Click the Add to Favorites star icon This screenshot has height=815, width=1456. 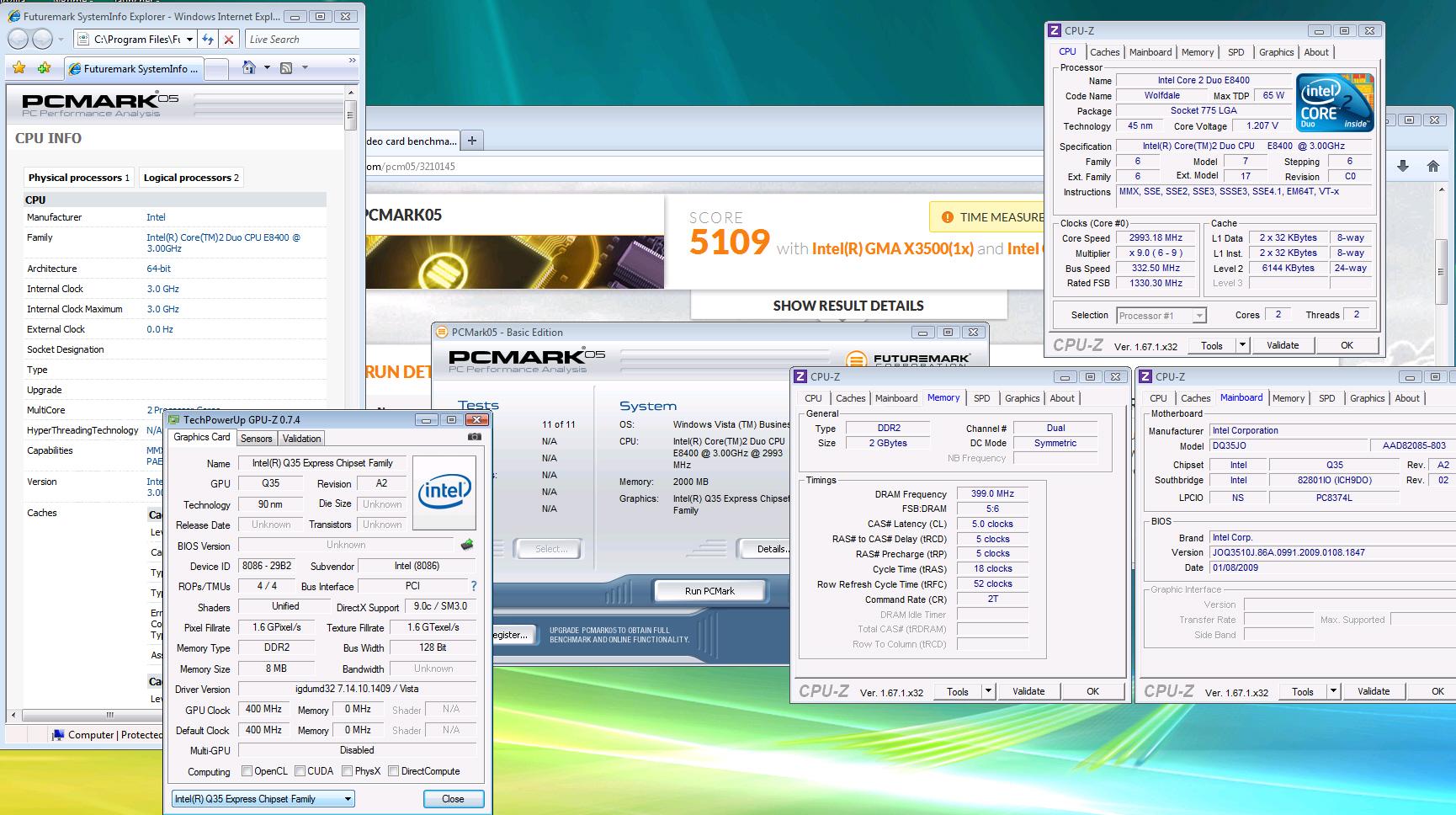pyautogui.click(x=44, y=67)
